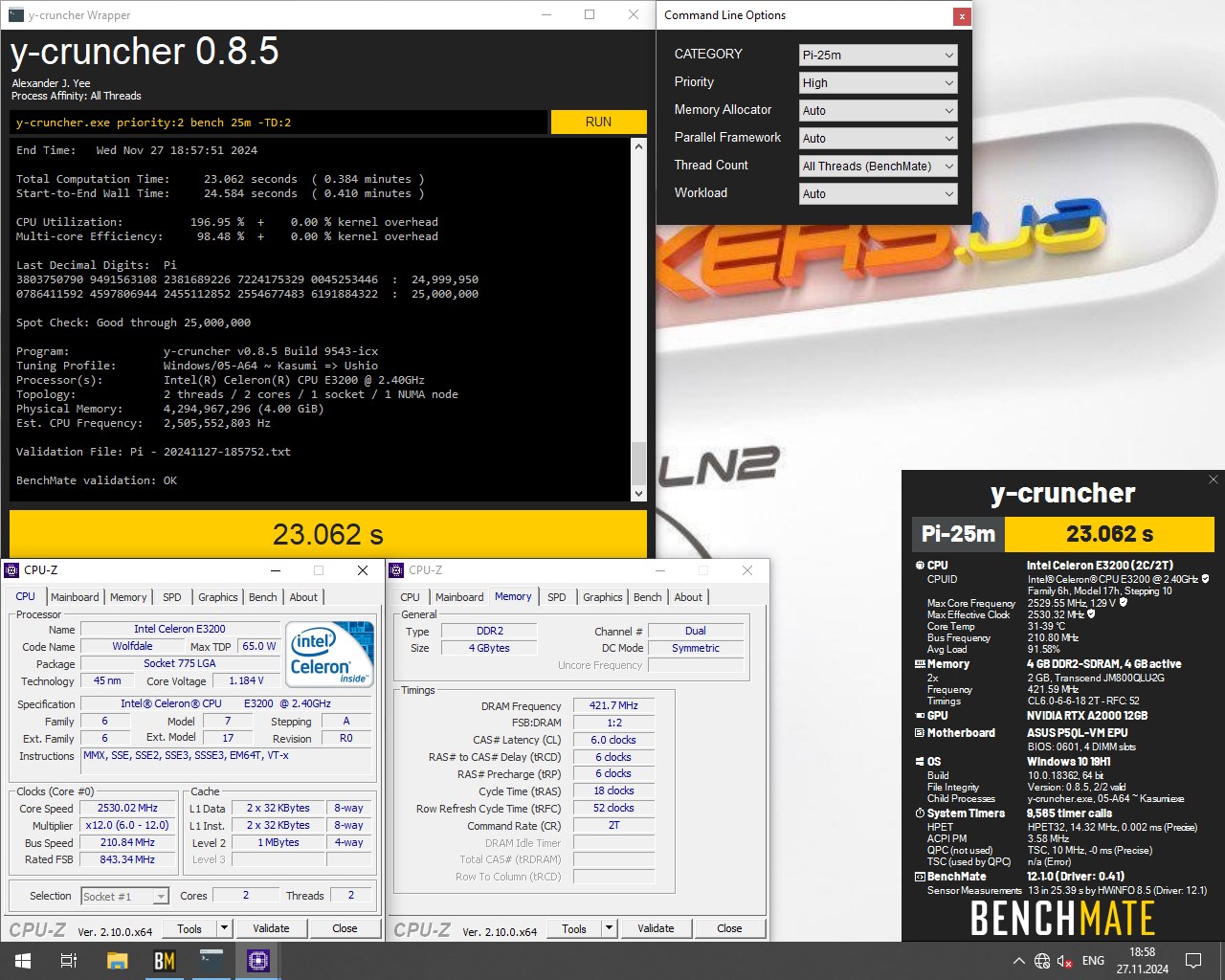The height and width of the screenshot is (980, 1225).
Task: Click Tools button in left CPU-Z window
Action: coord(189,928)
